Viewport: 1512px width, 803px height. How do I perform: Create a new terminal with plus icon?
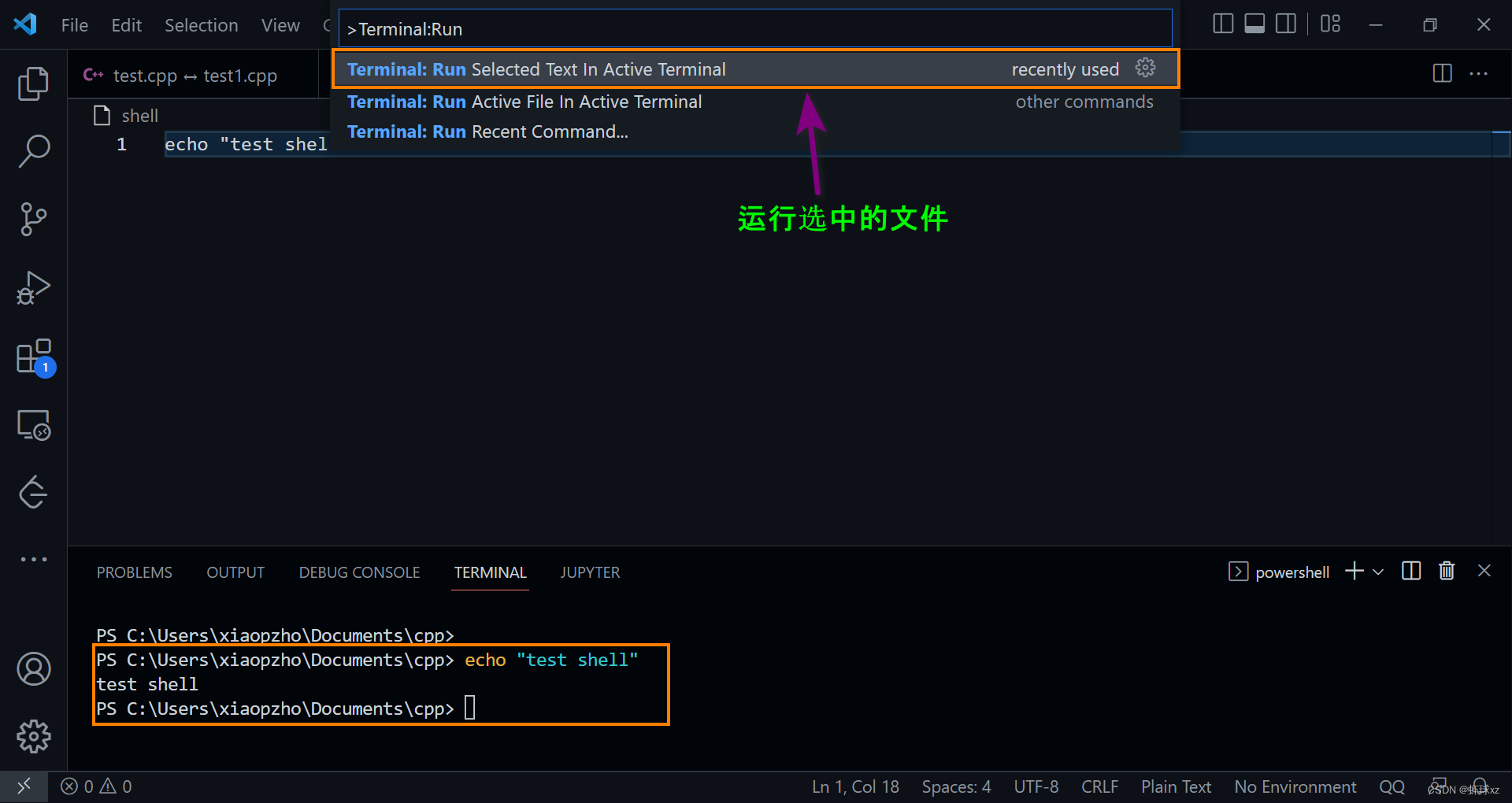point(1354,572)
